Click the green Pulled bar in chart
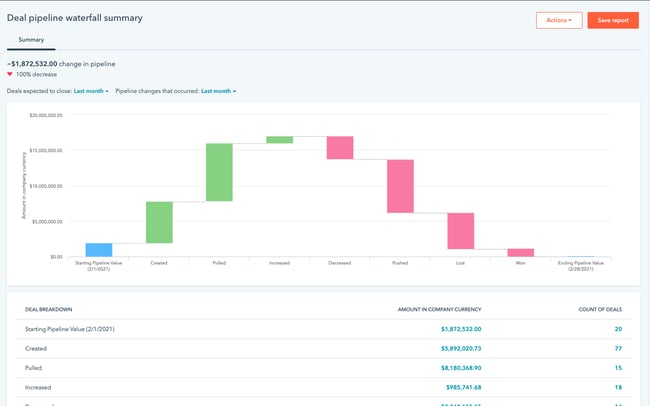650x406 pixels. pyautogui.click(x=219, y=172)
